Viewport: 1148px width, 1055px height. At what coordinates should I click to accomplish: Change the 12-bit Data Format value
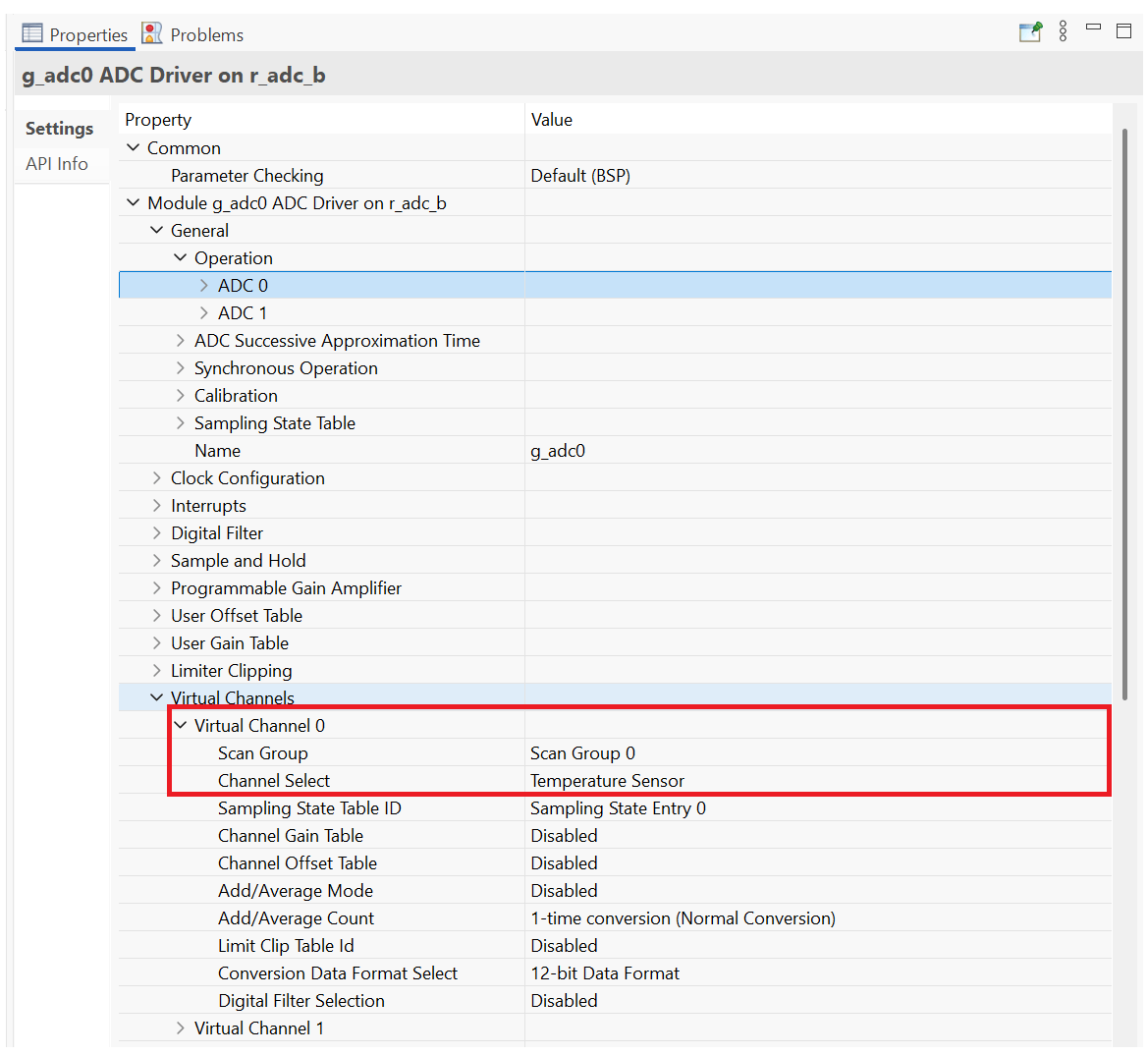click(x=605, y=973)
